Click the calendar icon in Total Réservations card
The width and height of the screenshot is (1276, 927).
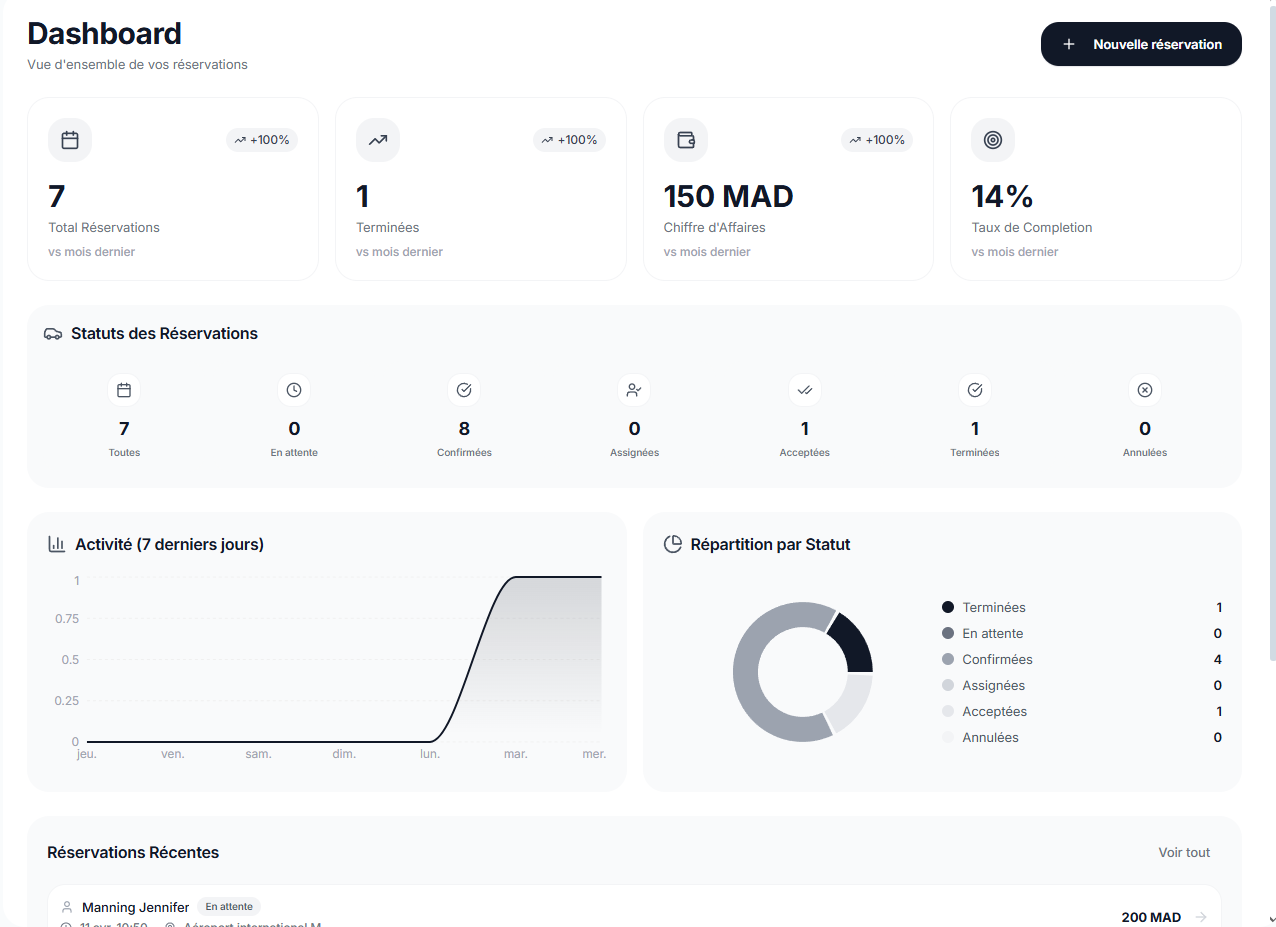pyautogui.click(x=70, y=140)
